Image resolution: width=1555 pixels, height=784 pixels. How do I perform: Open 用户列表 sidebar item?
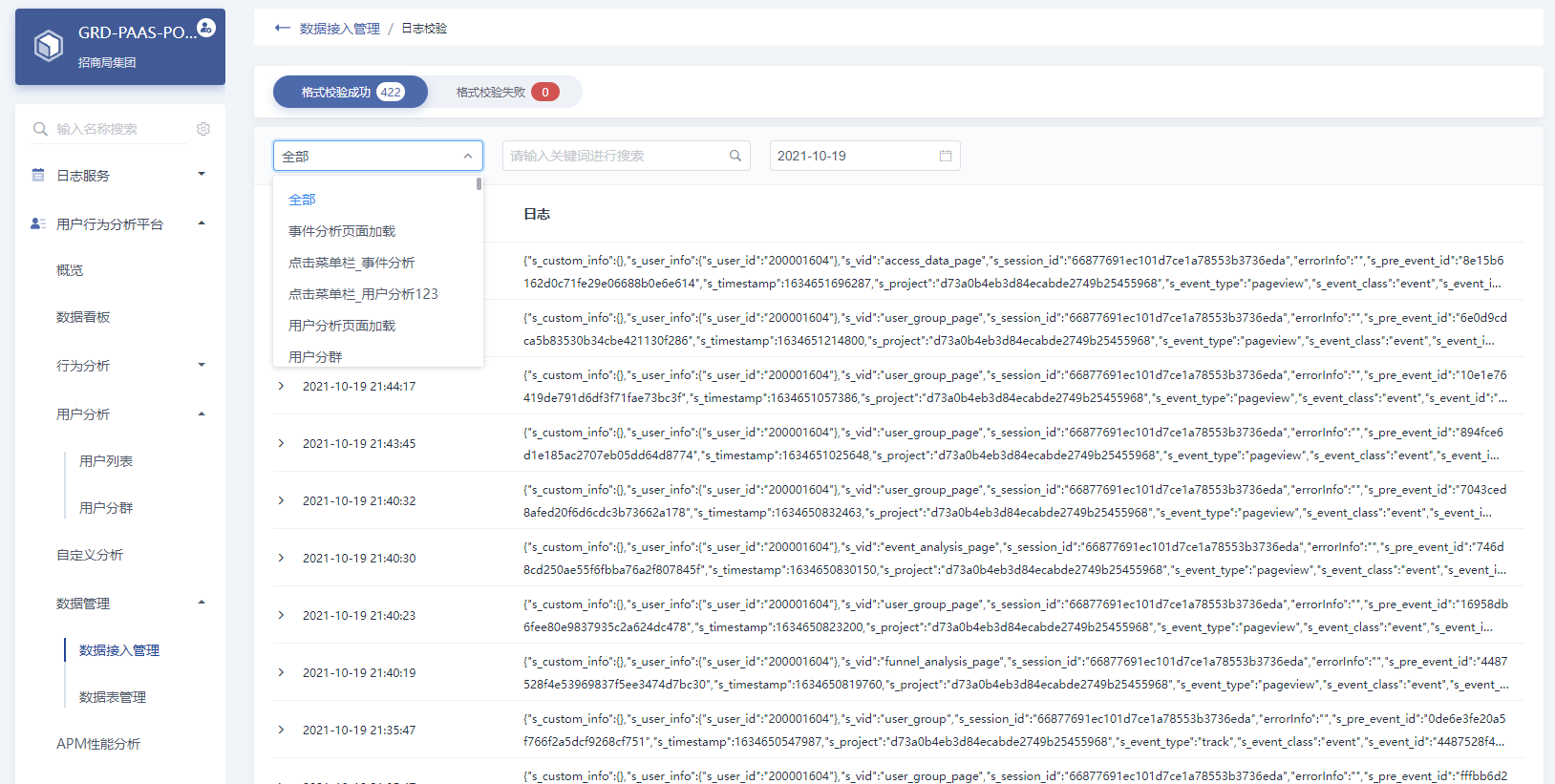106,461
